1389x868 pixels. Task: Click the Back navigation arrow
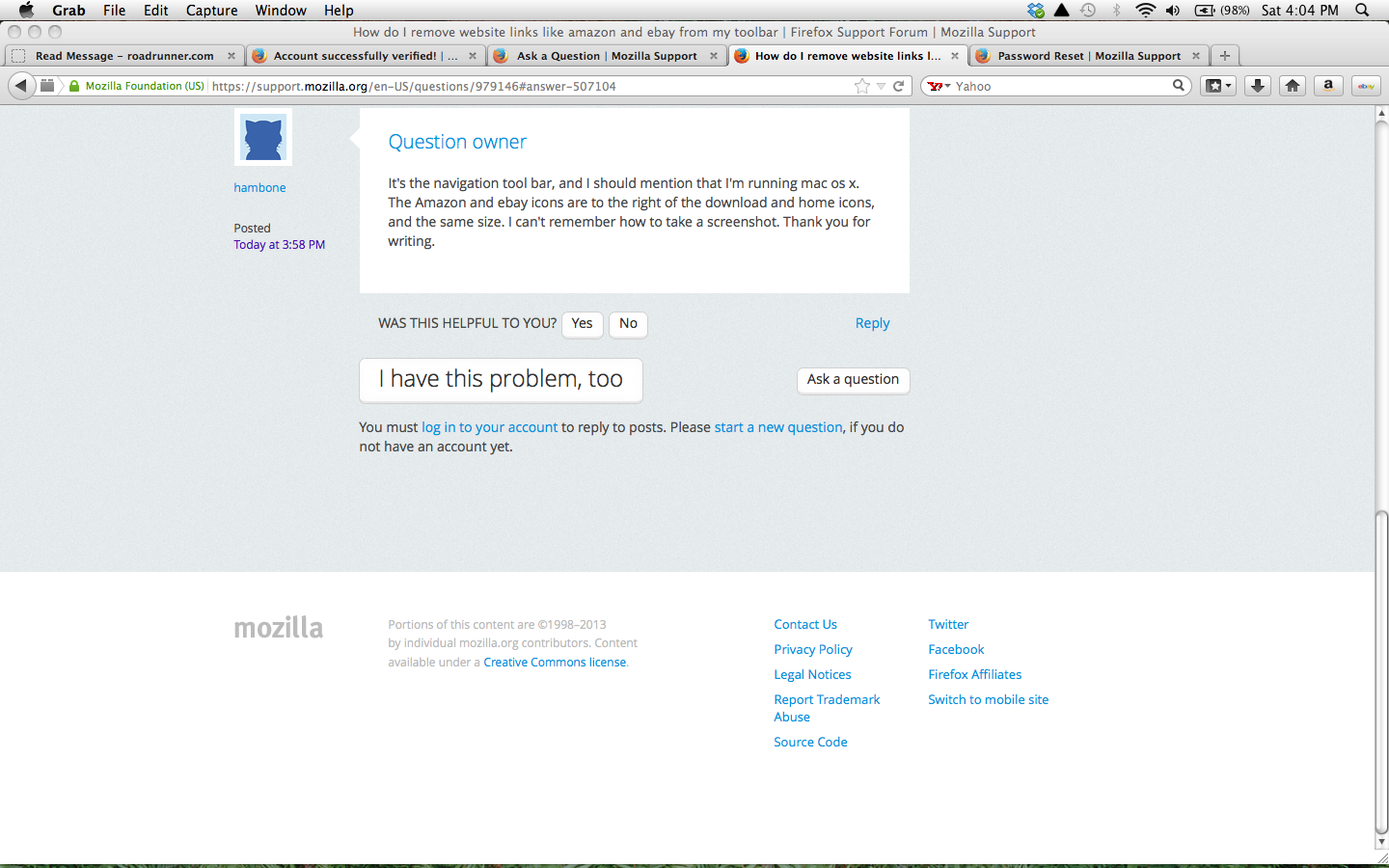pos(21,86)
